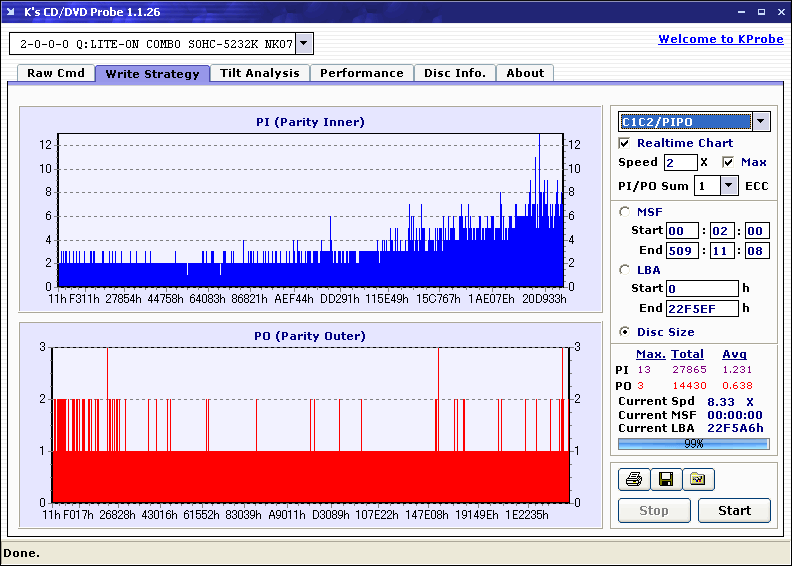Uncheck the Max speed checkbox
Screen dimensions: 792x566
[727, 162]
